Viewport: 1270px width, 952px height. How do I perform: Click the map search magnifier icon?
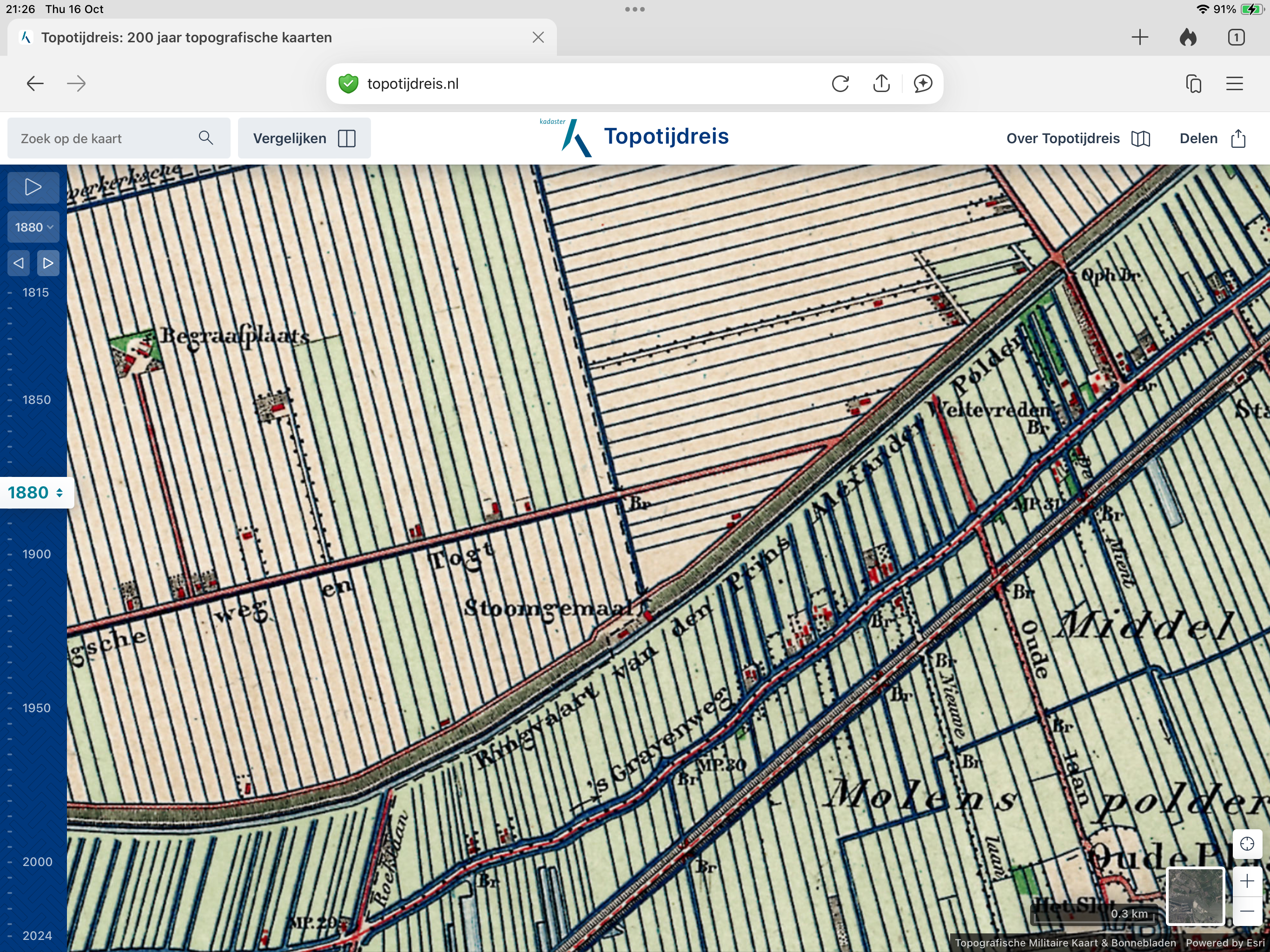pos(205,138)
